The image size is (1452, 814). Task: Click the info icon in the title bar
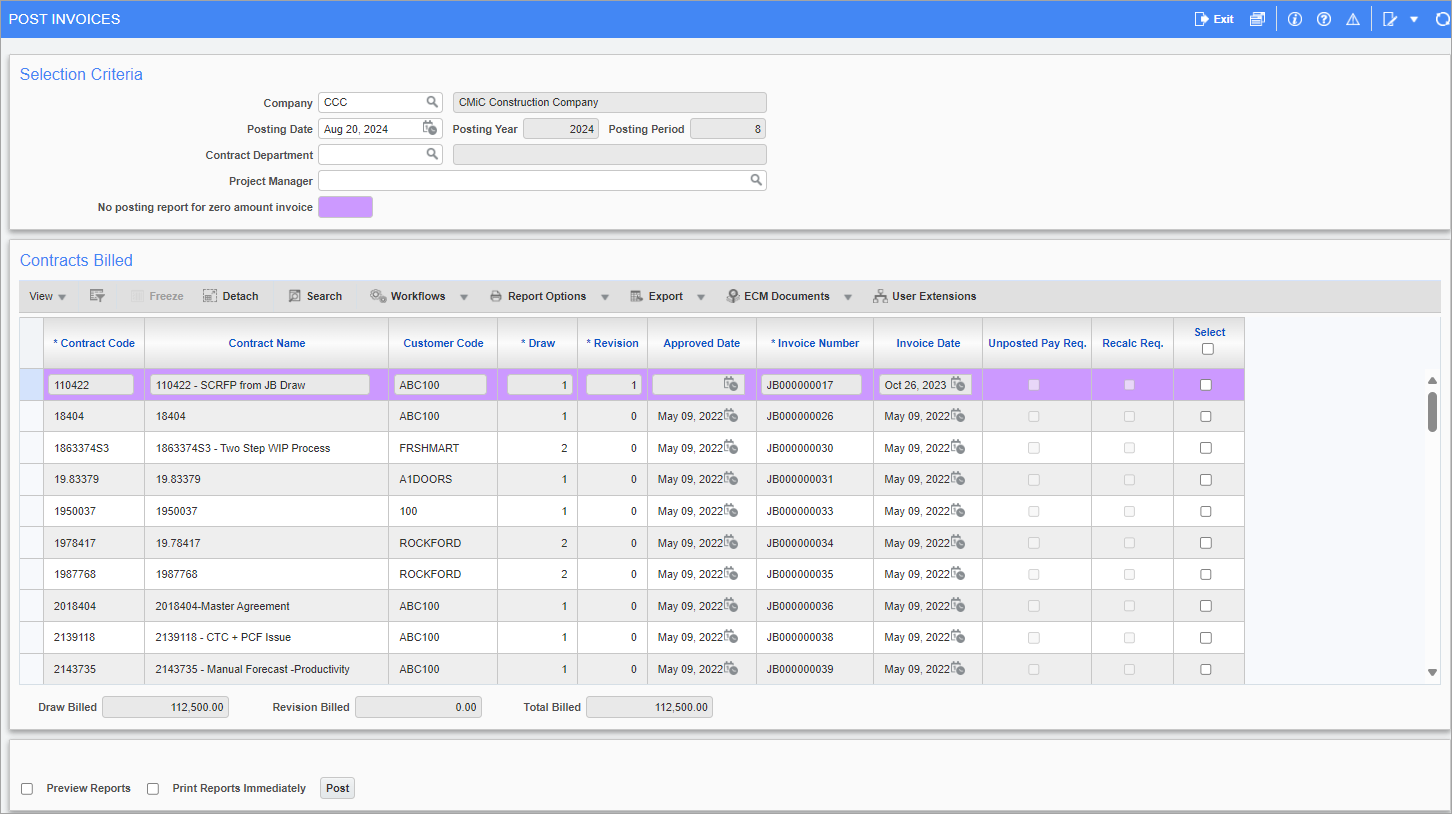click(1294, 18)
